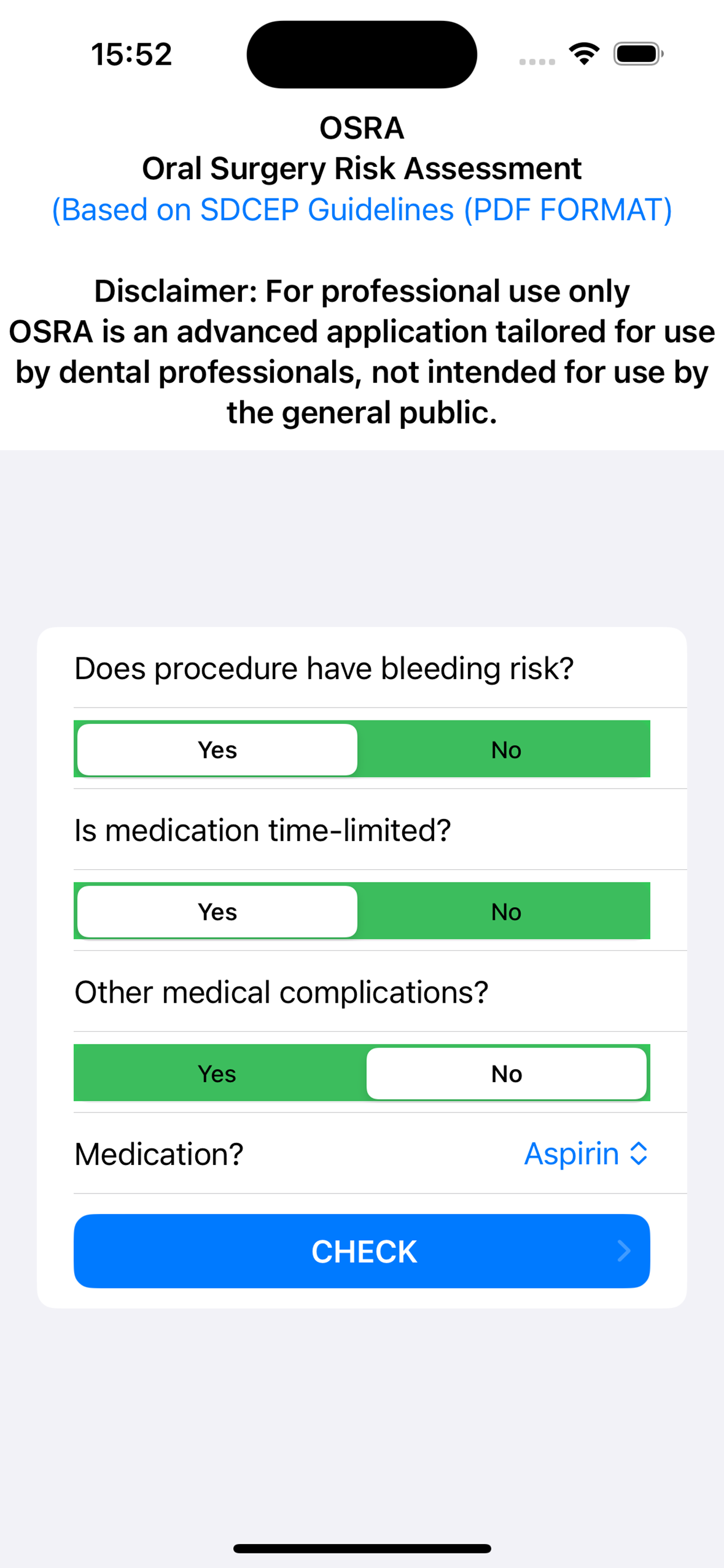
Task: Tap the cellular signal dots icon
Action: coord(537,61)
